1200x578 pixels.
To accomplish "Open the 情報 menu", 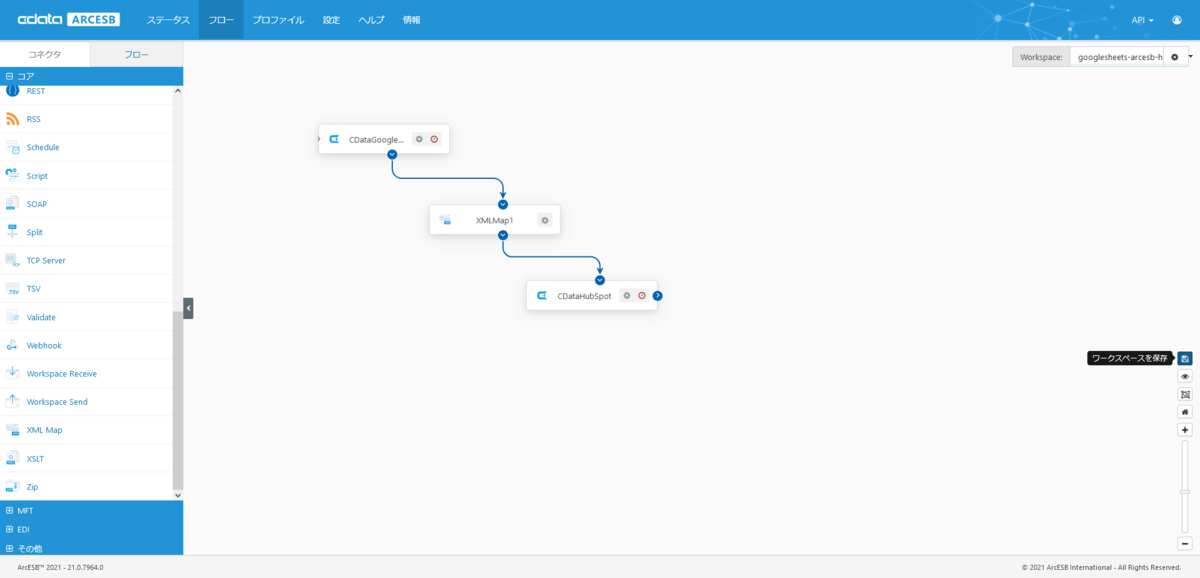I will [x=411, y=20].
